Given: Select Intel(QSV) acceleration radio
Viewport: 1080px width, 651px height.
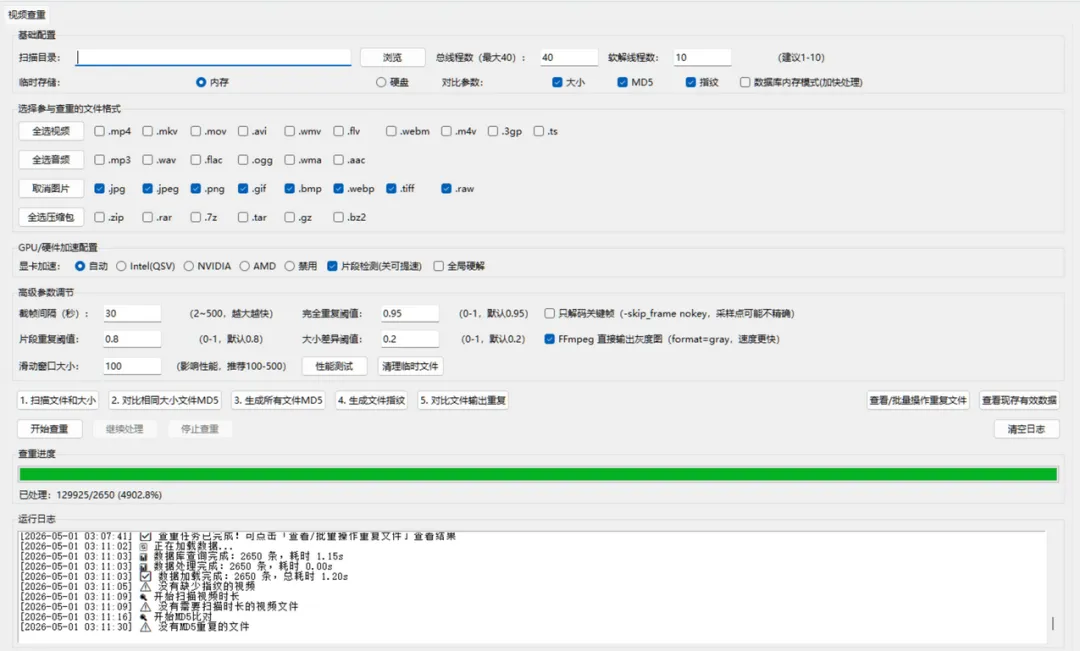Looking at the screenshot, I should click(121, 266).
